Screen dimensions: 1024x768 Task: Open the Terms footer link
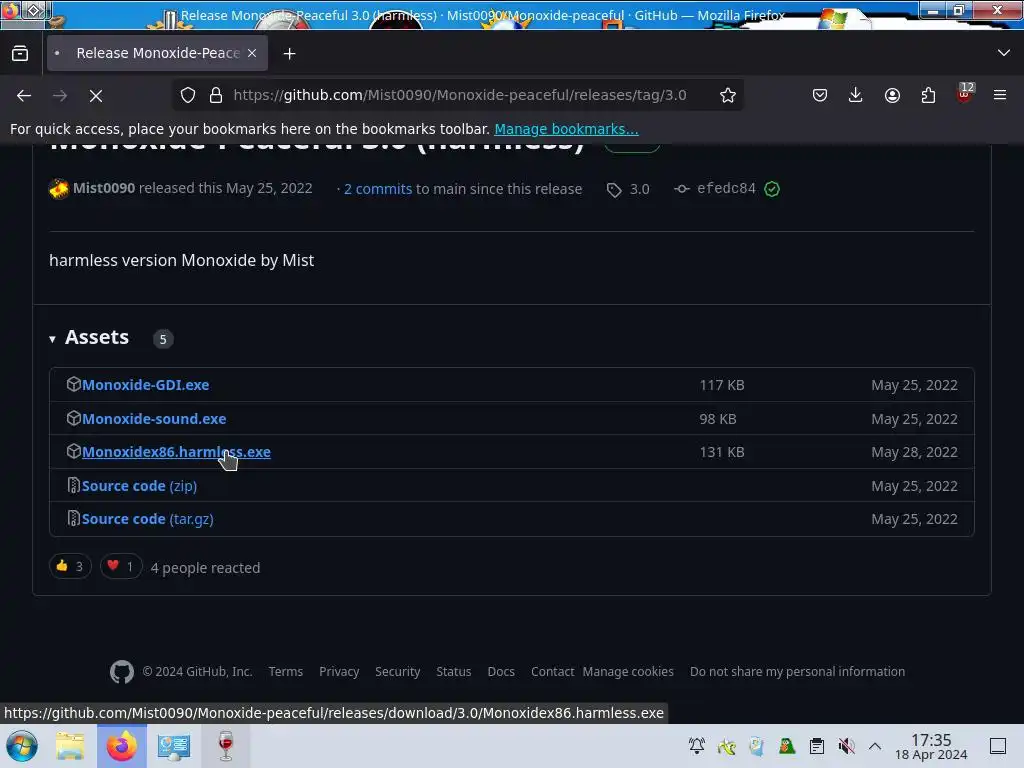pyautogui.click(x=285, y=671)
